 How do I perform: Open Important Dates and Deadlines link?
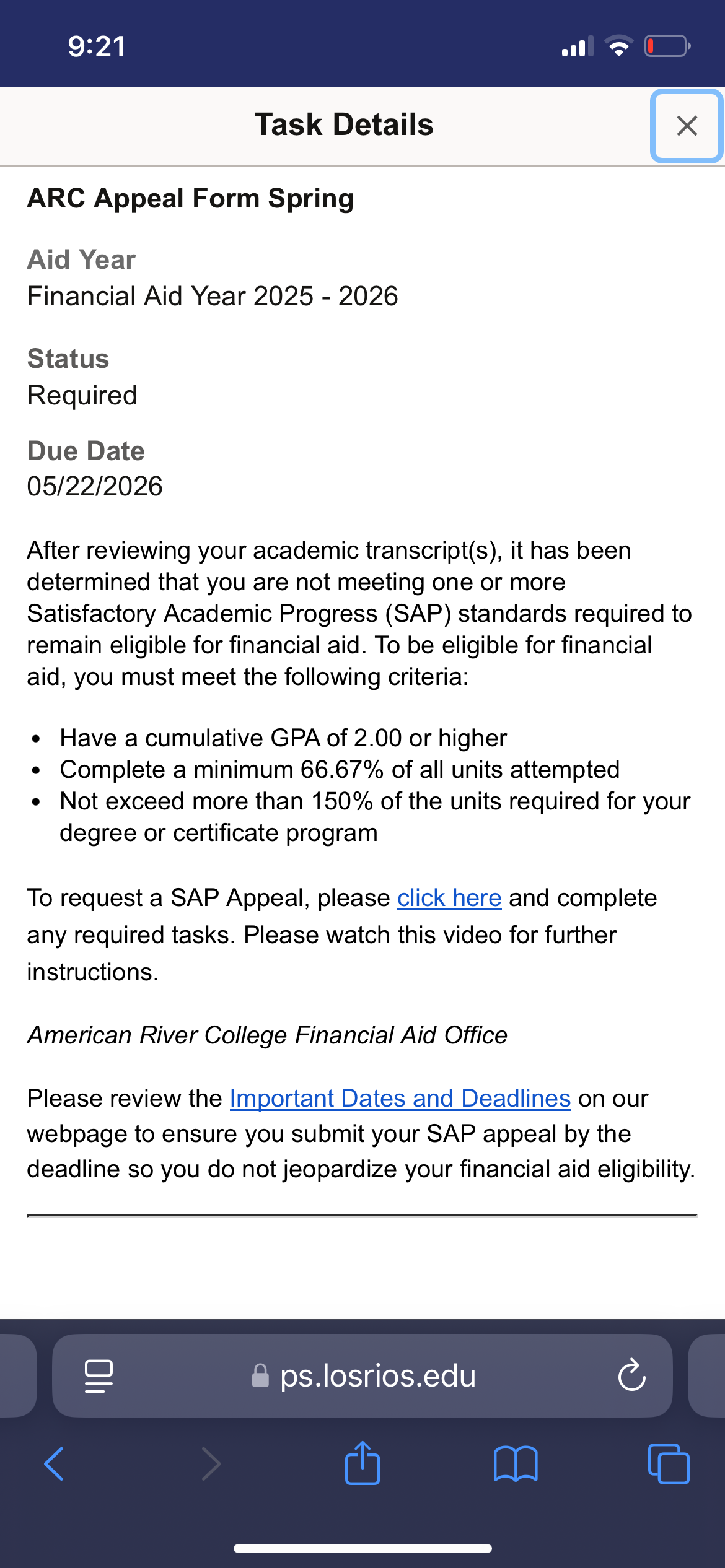(x=400, y=1098)
